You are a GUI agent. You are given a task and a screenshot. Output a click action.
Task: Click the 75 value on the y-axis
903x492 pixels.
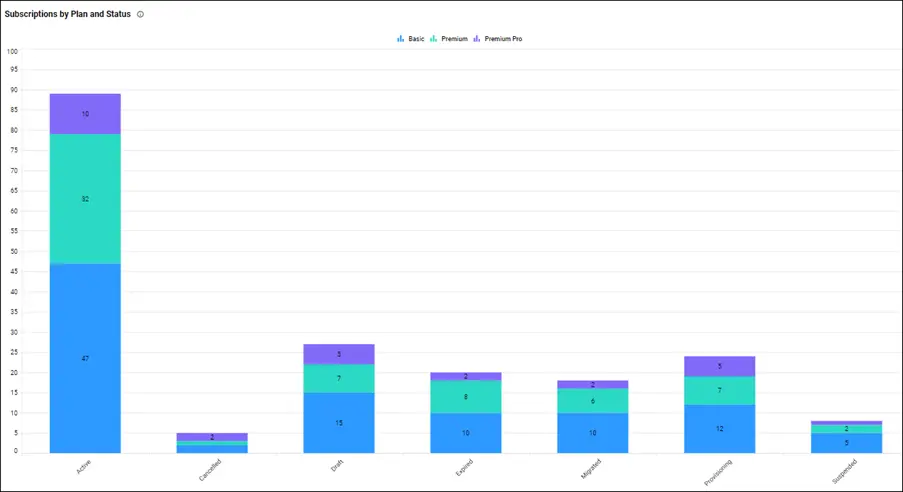pyautogui.click(x=14, y=150)
